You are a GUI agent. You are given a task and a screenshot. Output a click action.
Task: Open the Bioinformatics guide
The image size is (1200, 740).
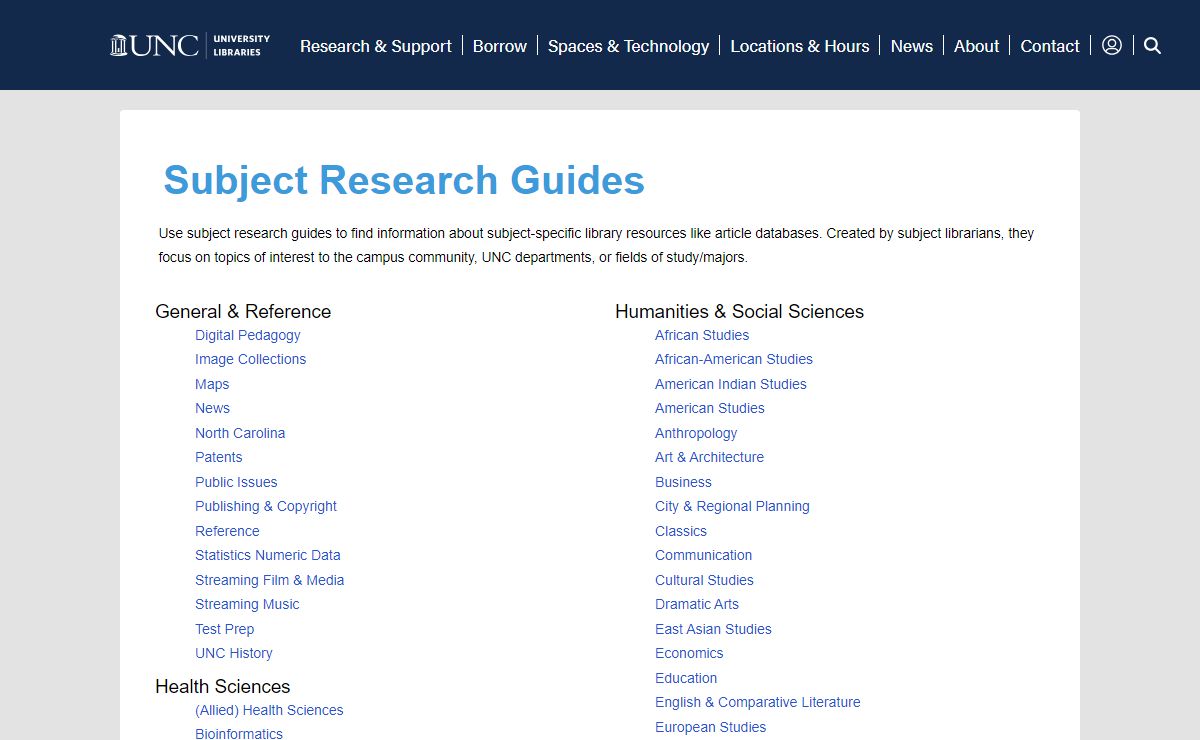[x=239, y=733]
